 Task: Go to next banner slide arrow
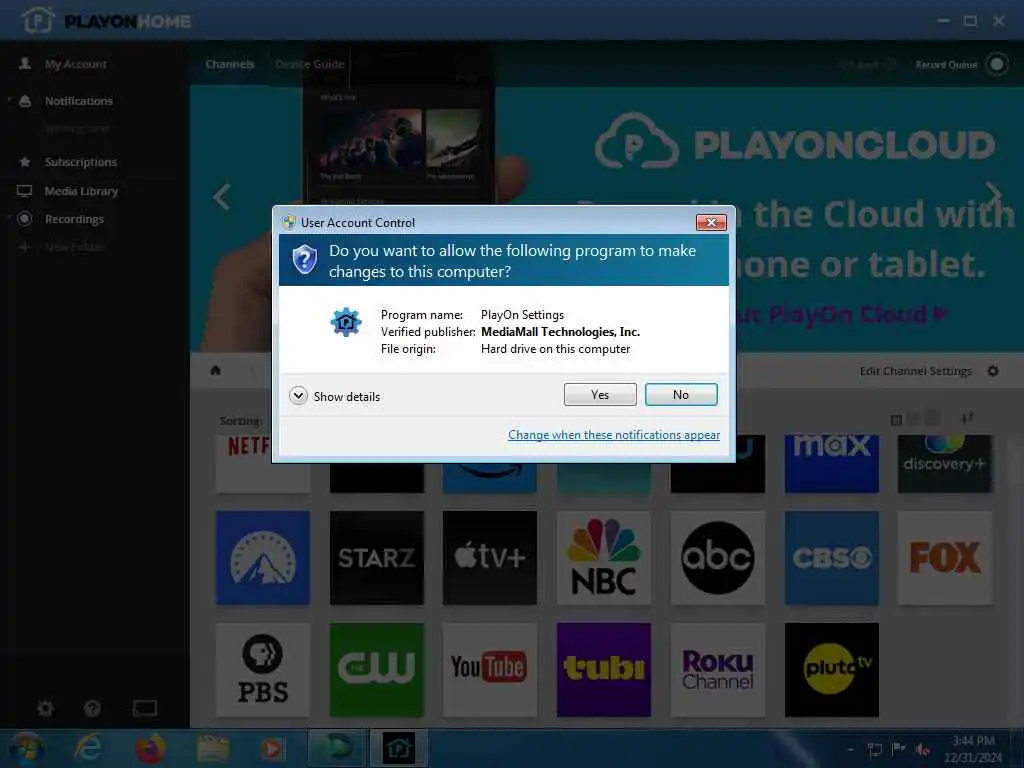(993, 194)
